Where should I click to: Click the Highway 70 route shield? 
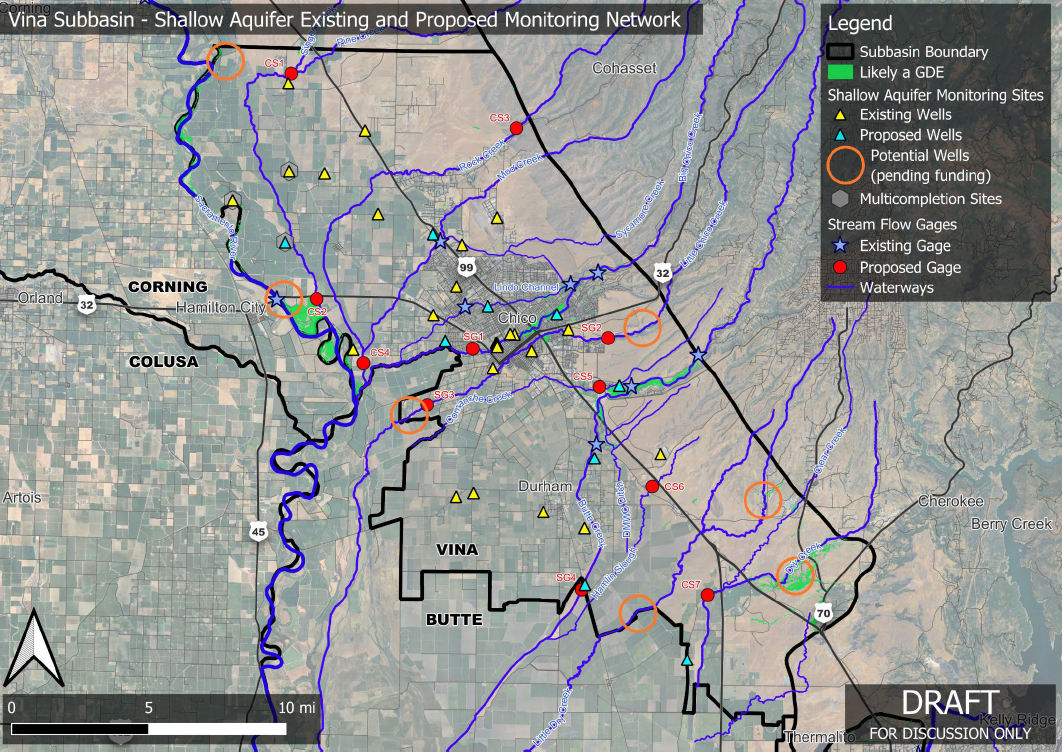coord(823,612)
